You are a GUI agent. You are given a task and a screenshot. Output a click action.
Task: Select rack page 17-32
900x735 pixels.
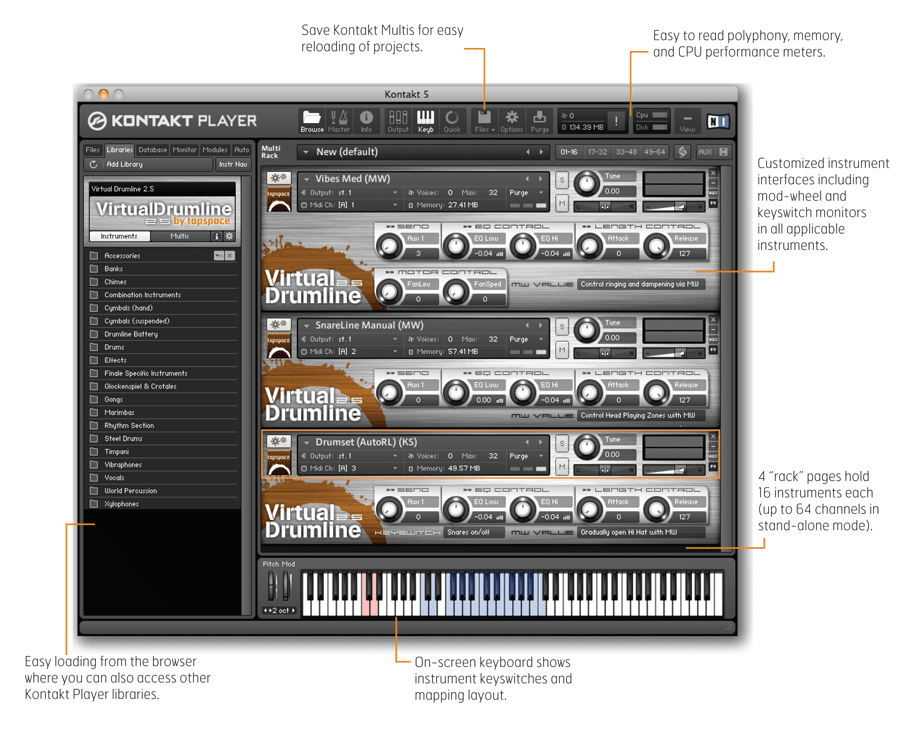pyautogui.click(x=598, y=153)
